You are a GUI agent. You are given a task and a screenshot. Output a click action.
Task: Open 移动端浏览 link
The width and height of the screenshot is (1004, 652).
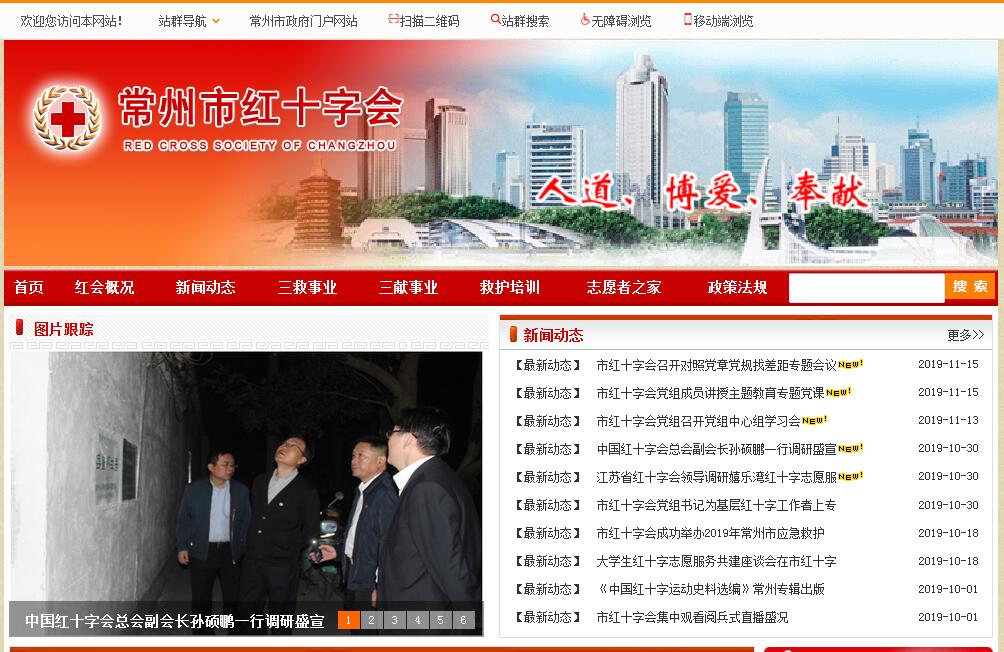point(723,21)
